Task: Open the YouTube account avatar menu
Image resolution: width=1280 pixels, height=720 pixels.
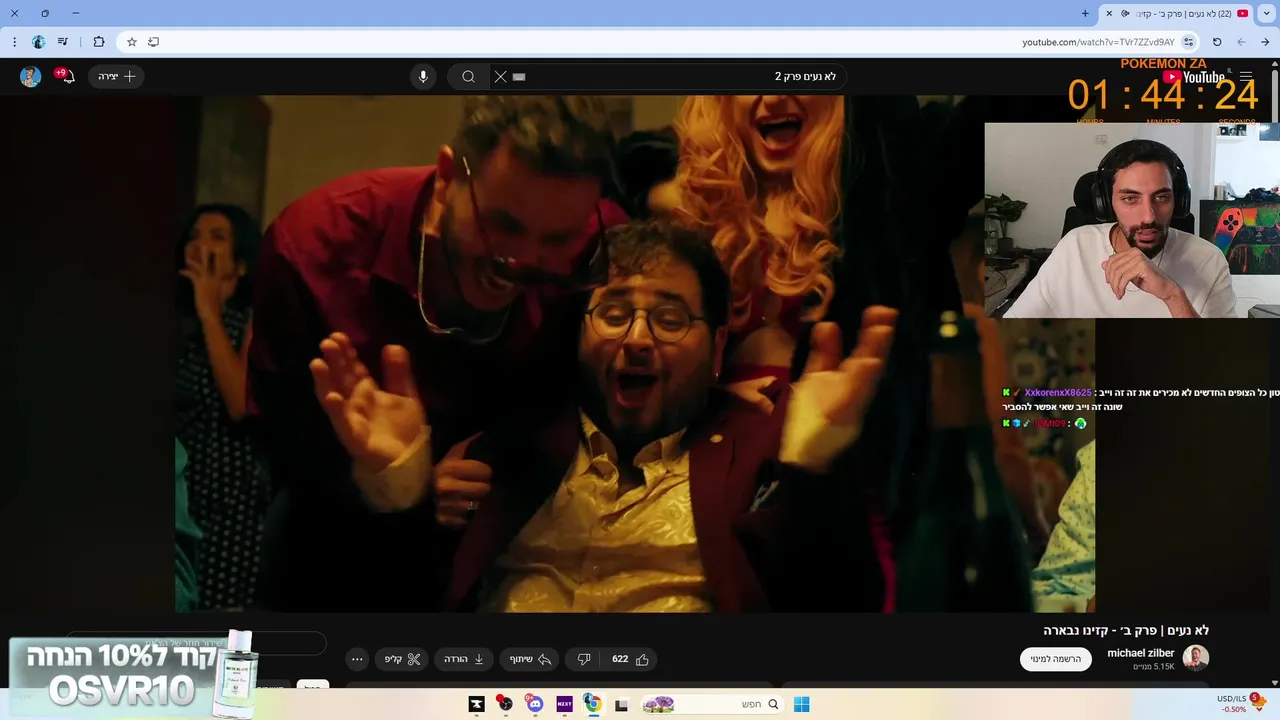Action: point(31,77)
